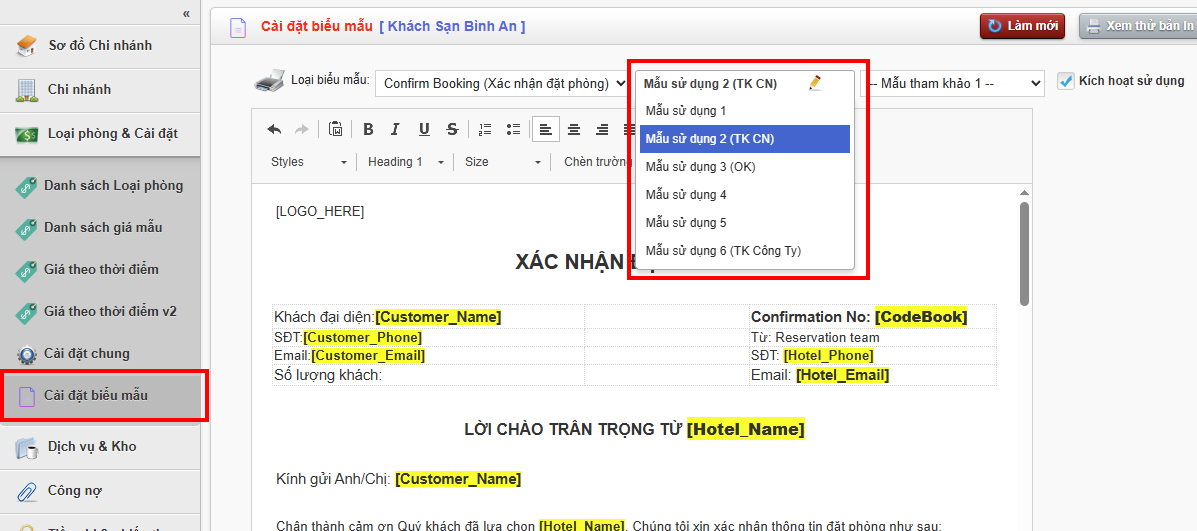Click the Bold formatting icon
The height and width of the screenshot is (531, 1197).
[x=368, y=129]
